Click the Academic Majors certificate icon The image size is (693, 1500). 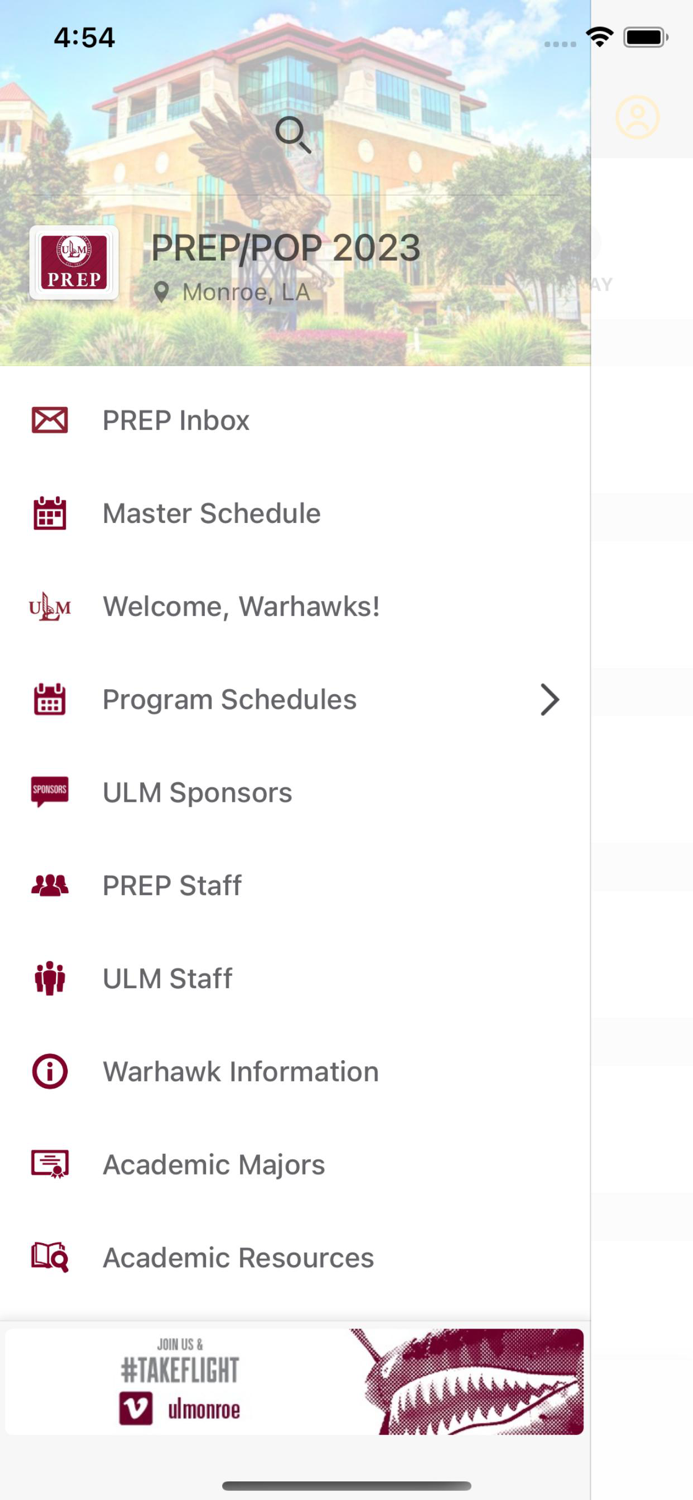[49, 1164]
